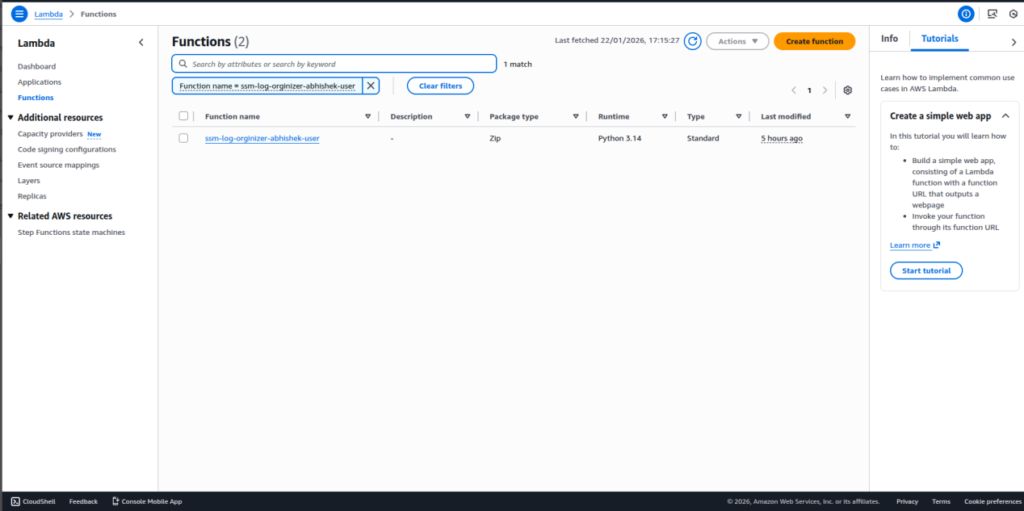Sort by Function name column arrow

click(368, 116)
